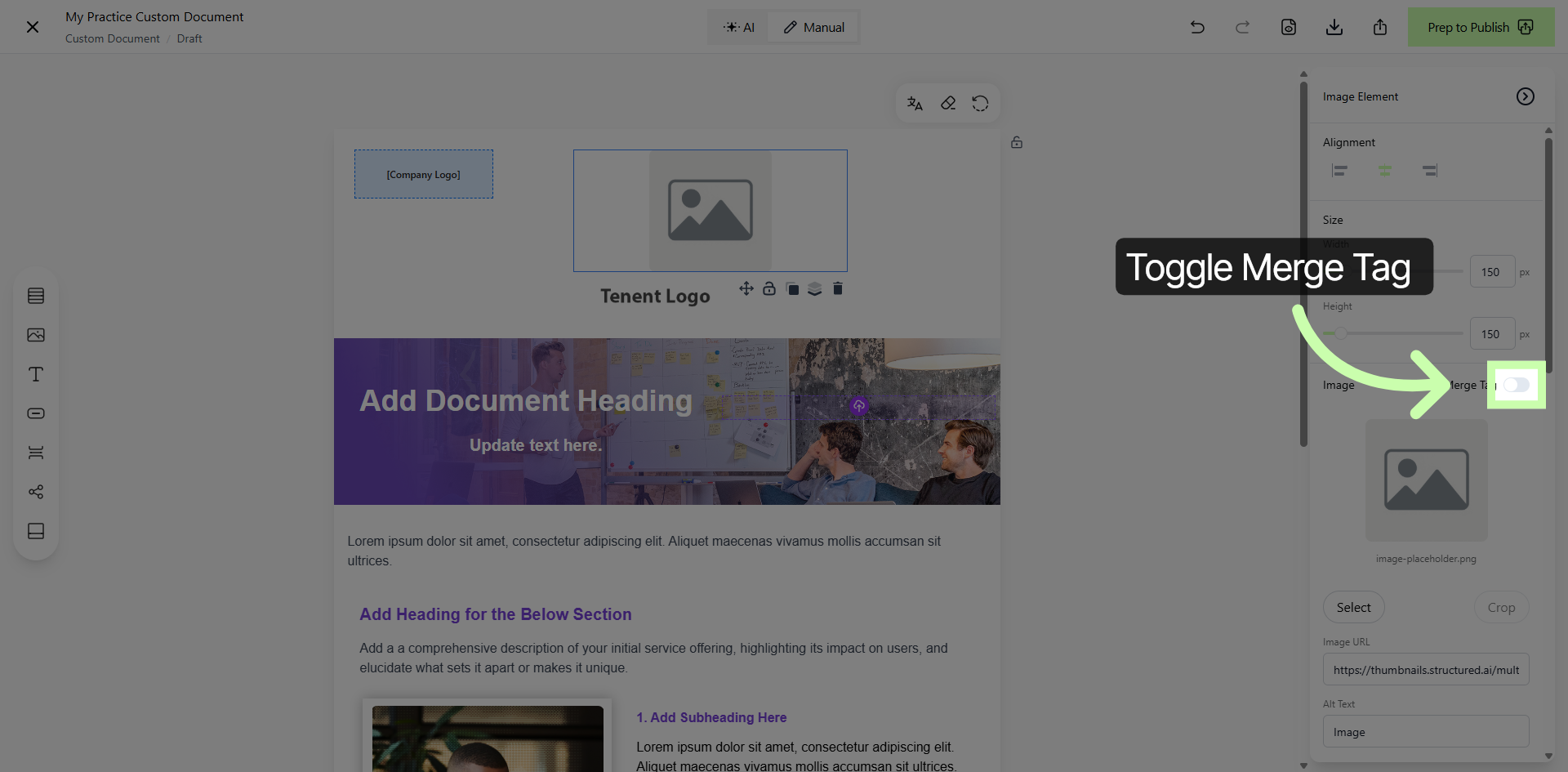Open the translate language tool
This screenshot has width=1568, height=772.
click(x=915, y=103)
